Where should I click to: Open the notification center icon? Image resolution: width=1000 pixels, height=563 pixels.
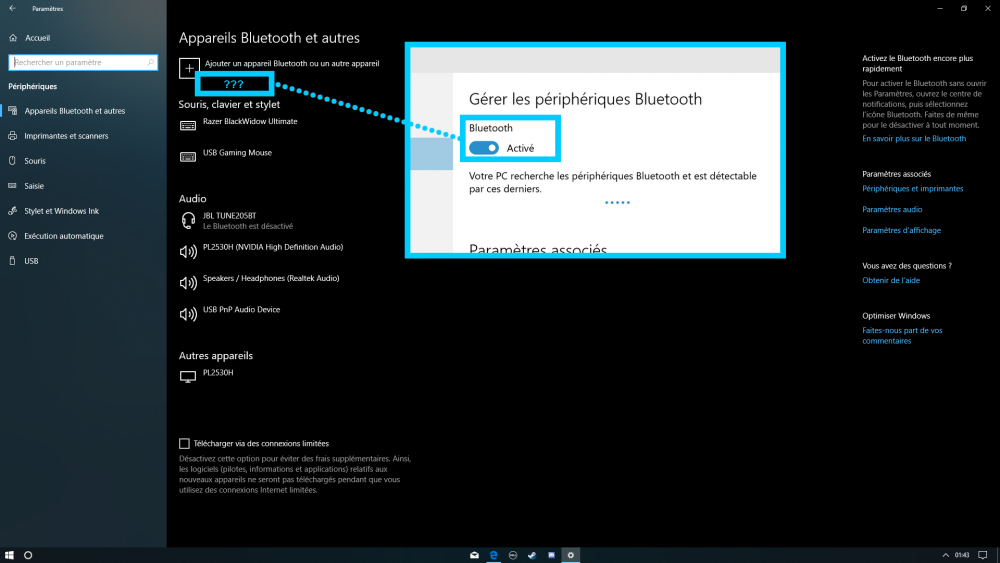pos(983,555)
